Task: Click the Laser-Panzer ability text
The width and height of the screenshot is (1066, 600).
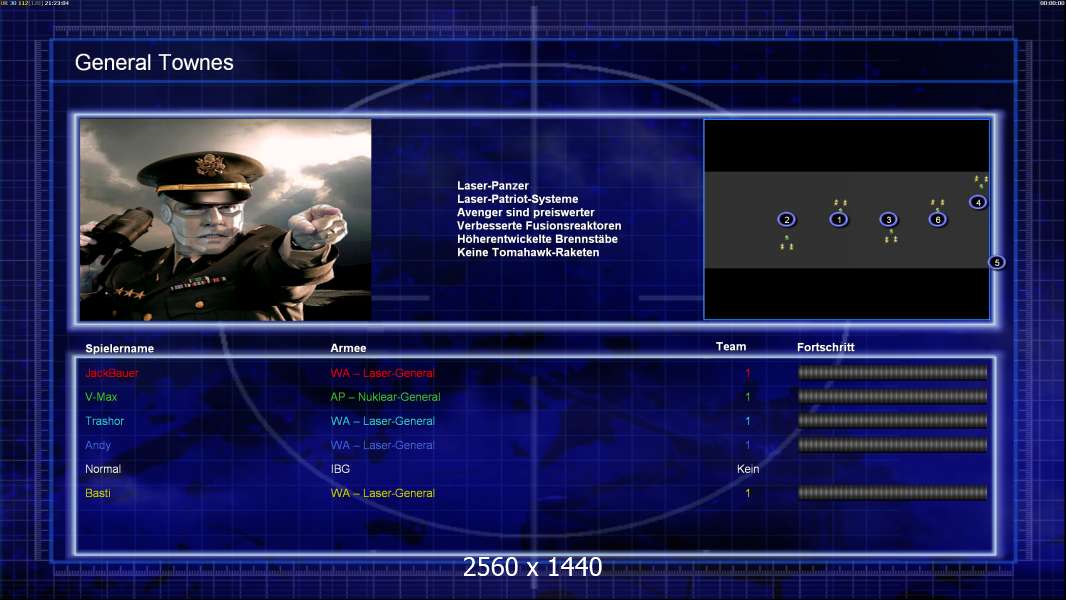Action: coord(492,186)
